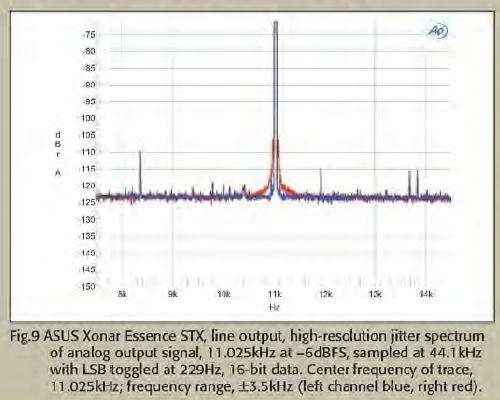
Task: Click caption text 'left channel blue, right red'
Action: 388,387
